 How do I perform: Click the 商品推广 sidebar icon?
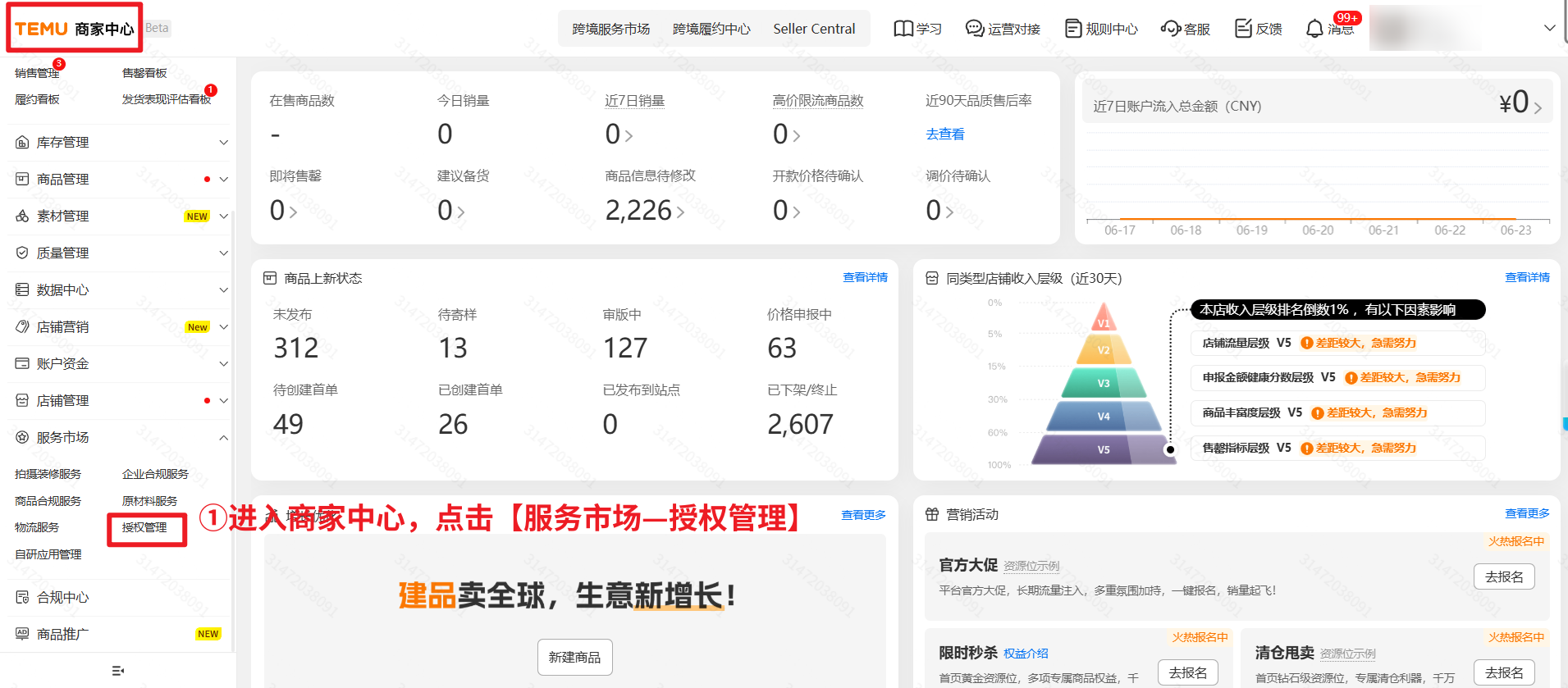point(22,634)
